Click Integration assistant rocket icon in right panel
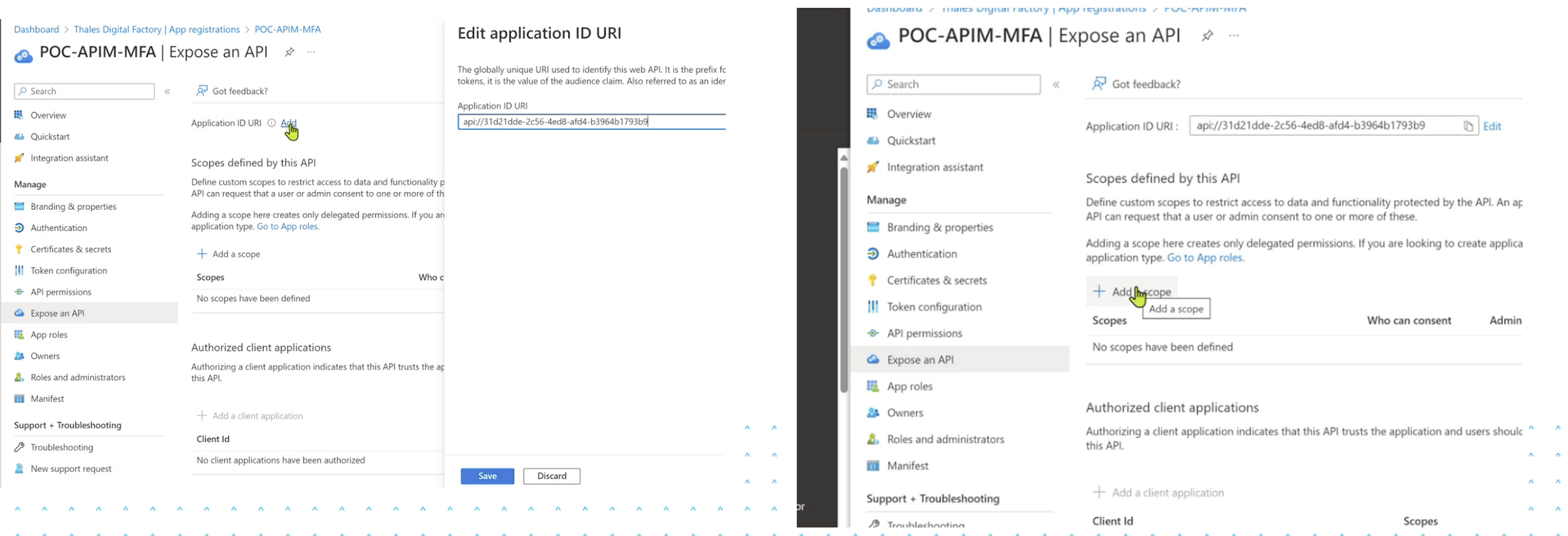 click(x=873, y=167)
